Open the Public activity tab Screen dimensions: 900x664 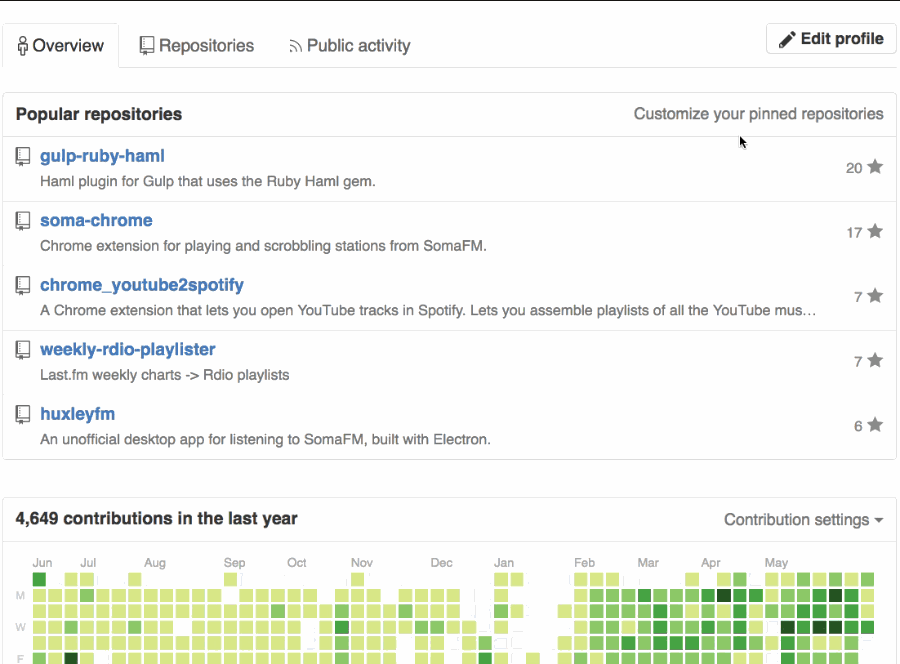(x=349, y=46)
